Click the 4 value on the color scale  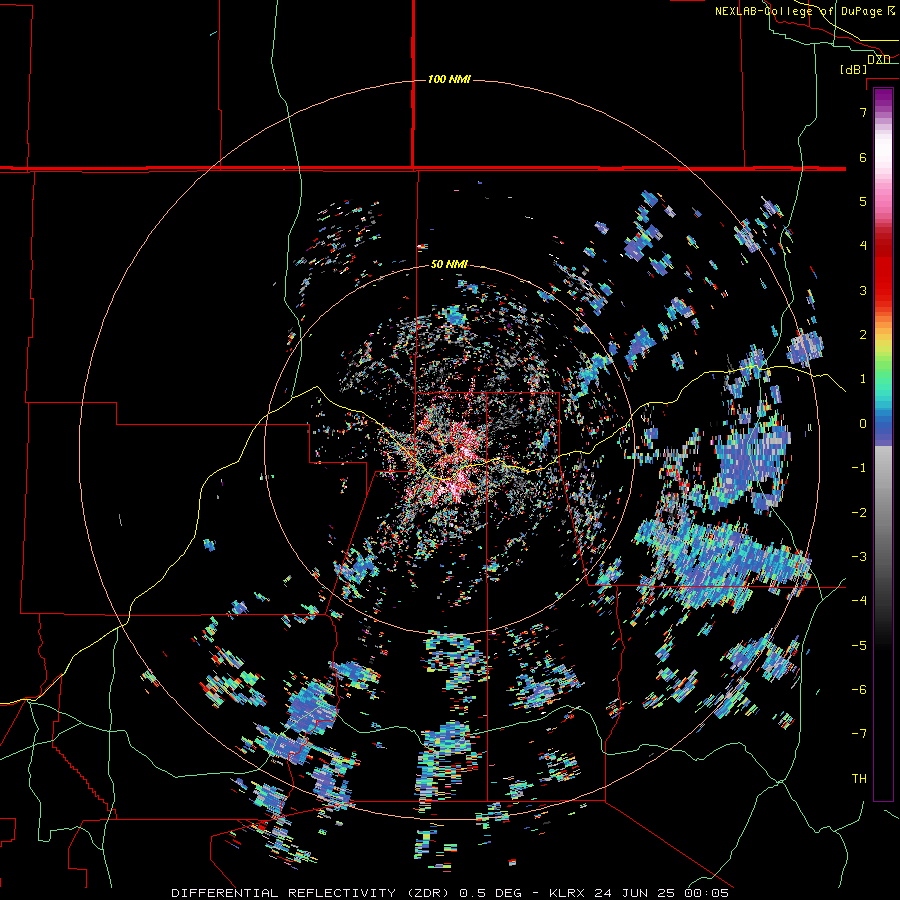pos(863,246)
